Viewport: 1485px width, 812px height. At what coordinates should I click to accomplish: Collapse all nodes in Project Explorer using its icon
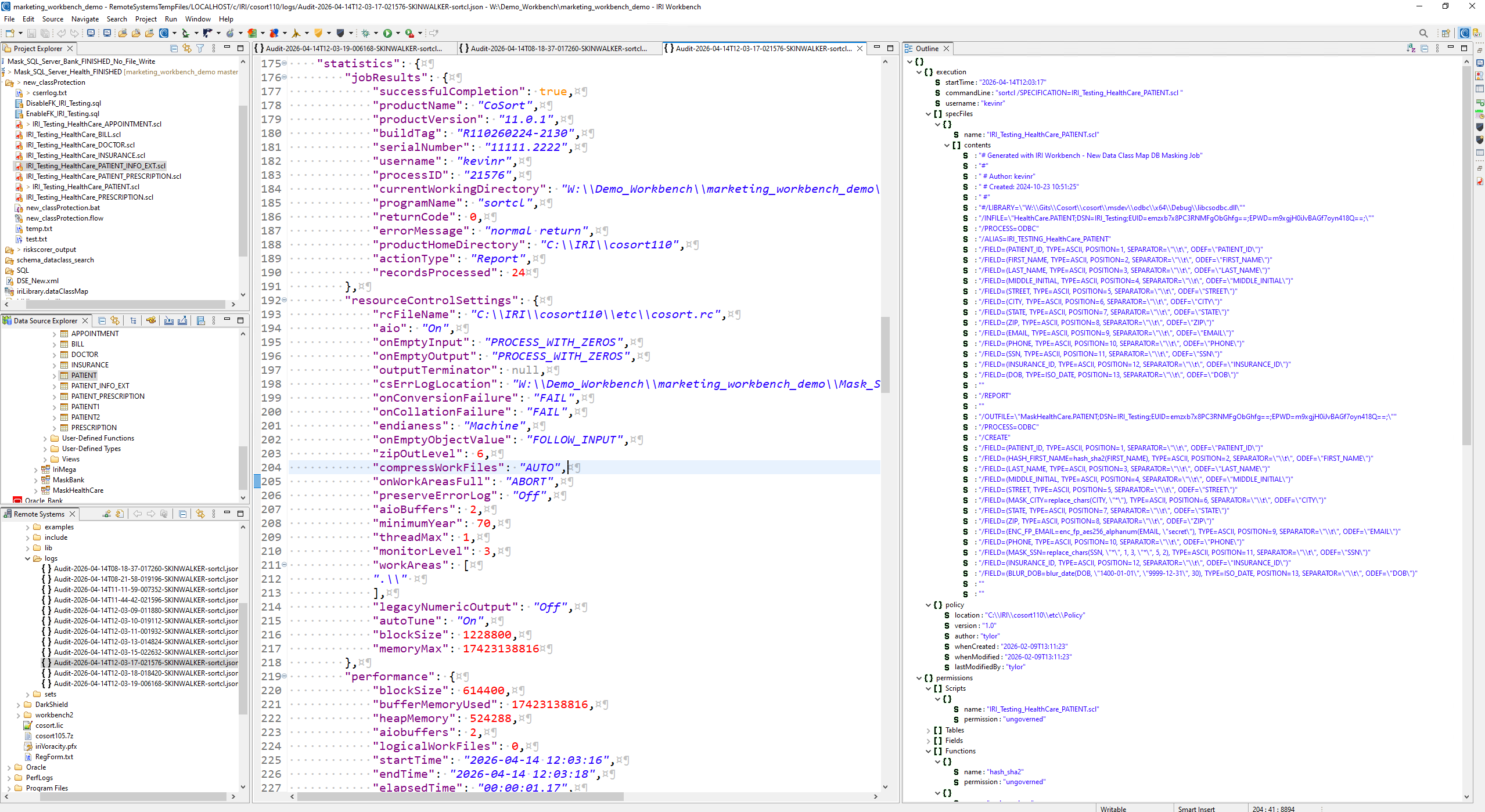pos(174,49)
